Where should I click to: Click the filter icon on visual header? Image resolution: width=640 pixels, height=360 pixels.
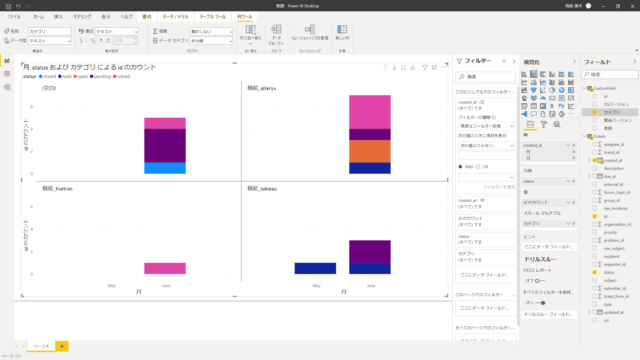click(x=424, y=67)
